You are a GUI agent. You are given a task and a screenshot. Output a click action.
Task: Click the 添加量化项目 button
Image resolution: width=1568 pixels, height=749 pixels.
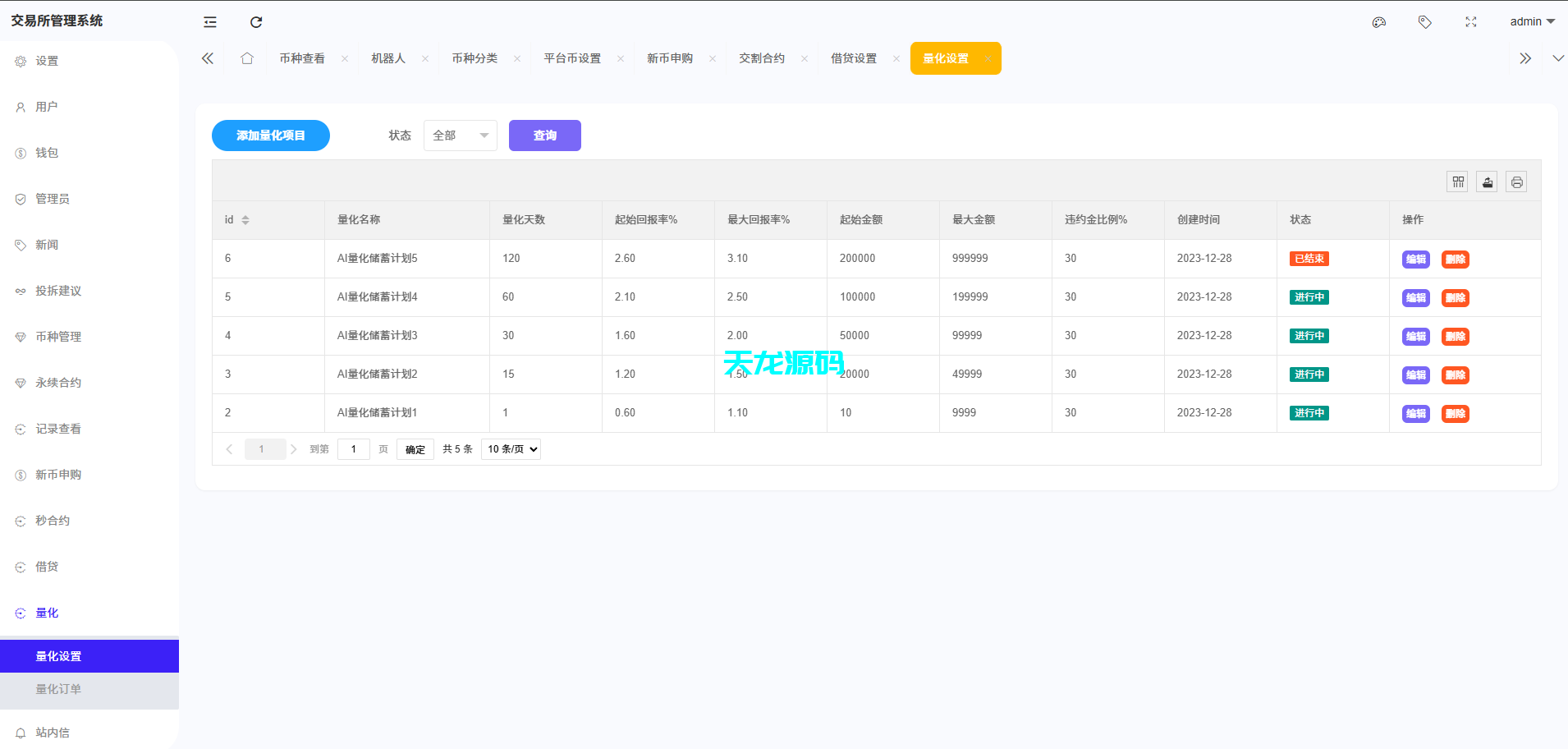(270, 136)
